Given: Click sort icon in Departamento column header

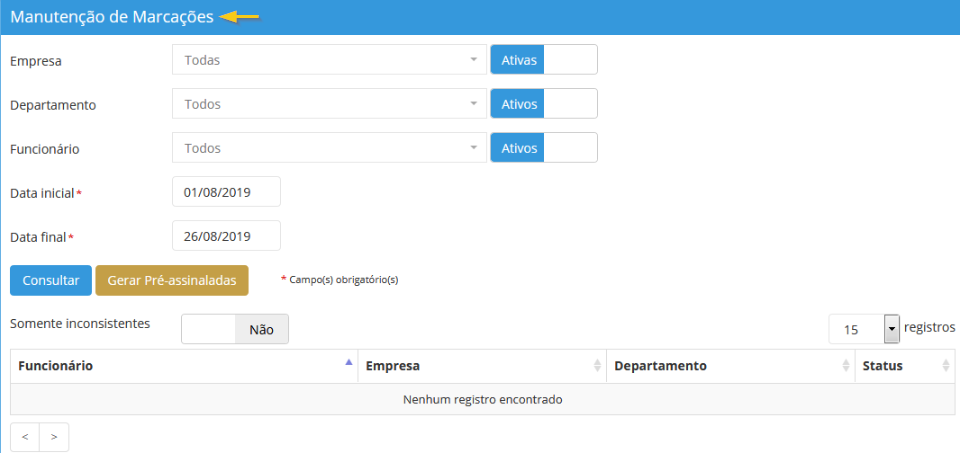Looking at the screenshot, I should coord(847,366).
